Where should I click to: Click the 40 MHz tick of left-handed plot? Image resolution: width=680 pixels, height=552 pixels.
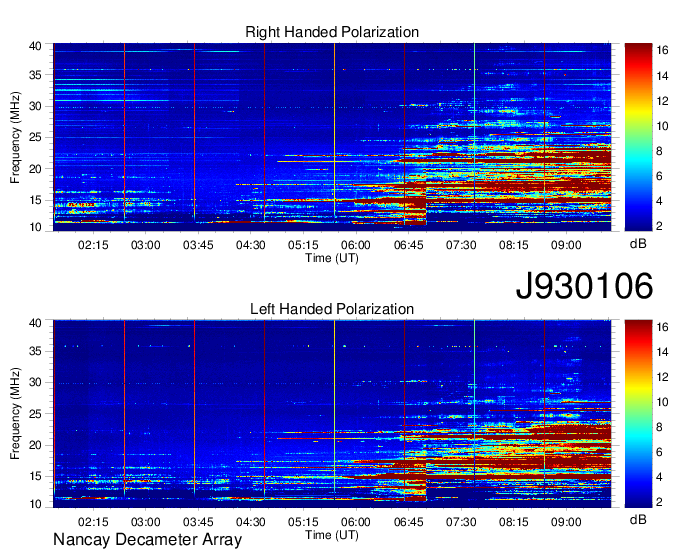click(35, 323)
